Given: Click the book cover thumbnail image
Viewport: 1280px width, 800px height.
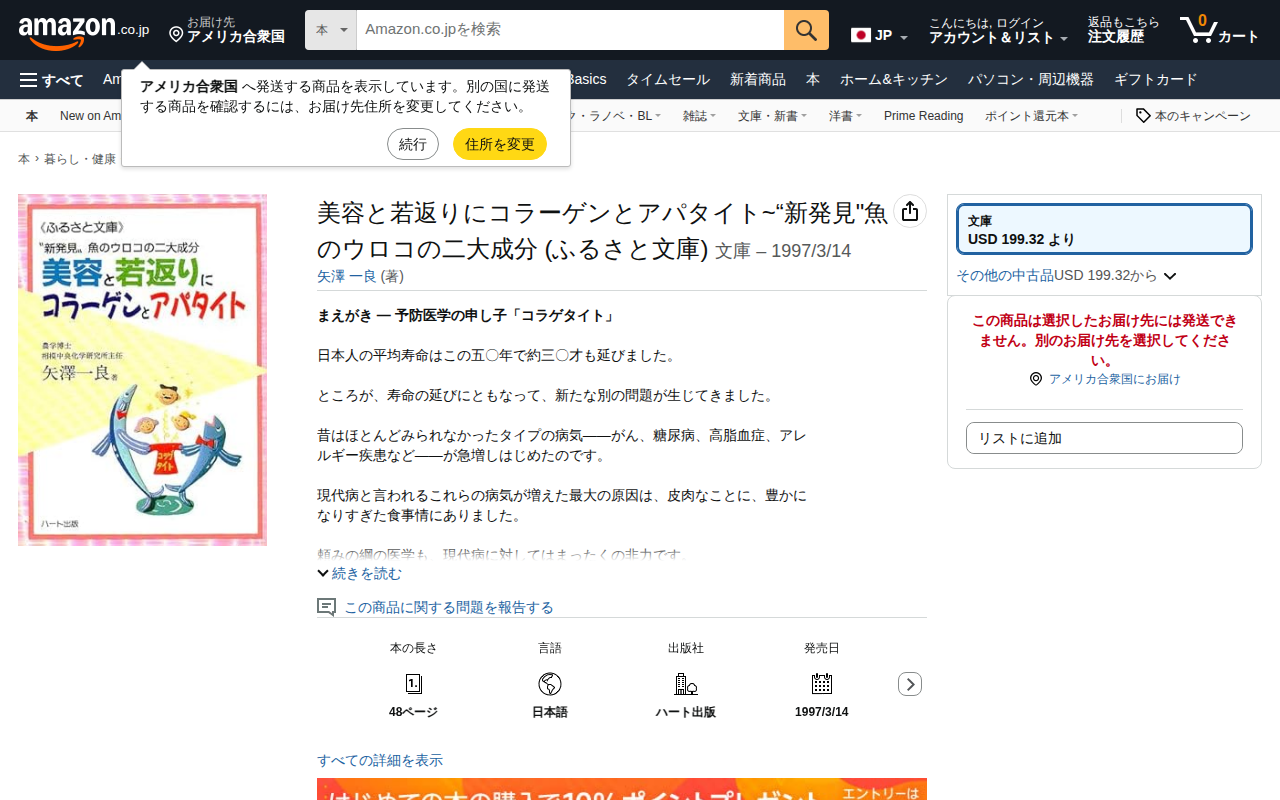Looking at the screenshot, I should point(142,370).
